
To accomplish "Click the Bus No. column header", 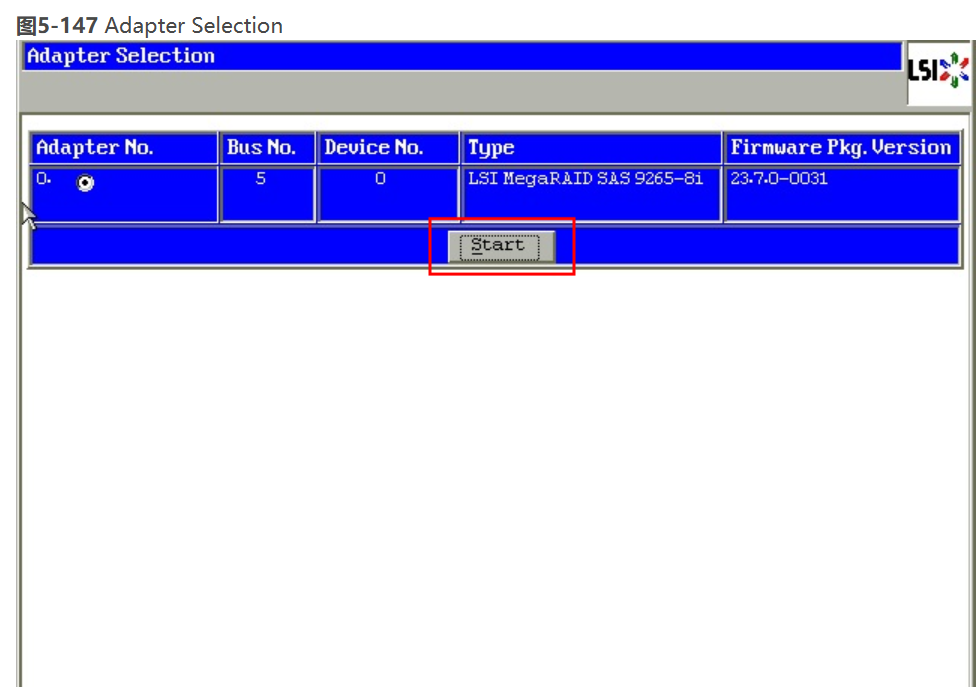I will coord(261,148).
